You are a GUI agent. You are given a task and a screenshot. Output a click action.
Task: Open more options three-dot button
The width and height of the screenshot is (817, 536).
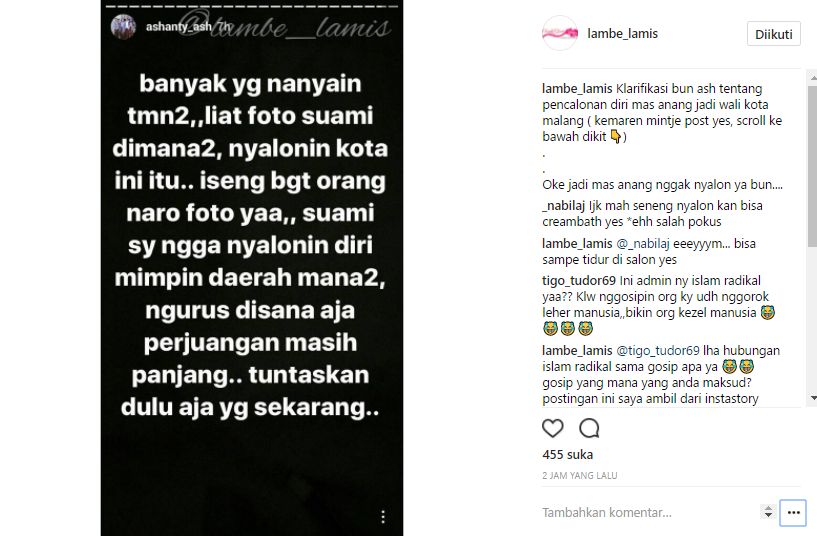pos(793,513)
